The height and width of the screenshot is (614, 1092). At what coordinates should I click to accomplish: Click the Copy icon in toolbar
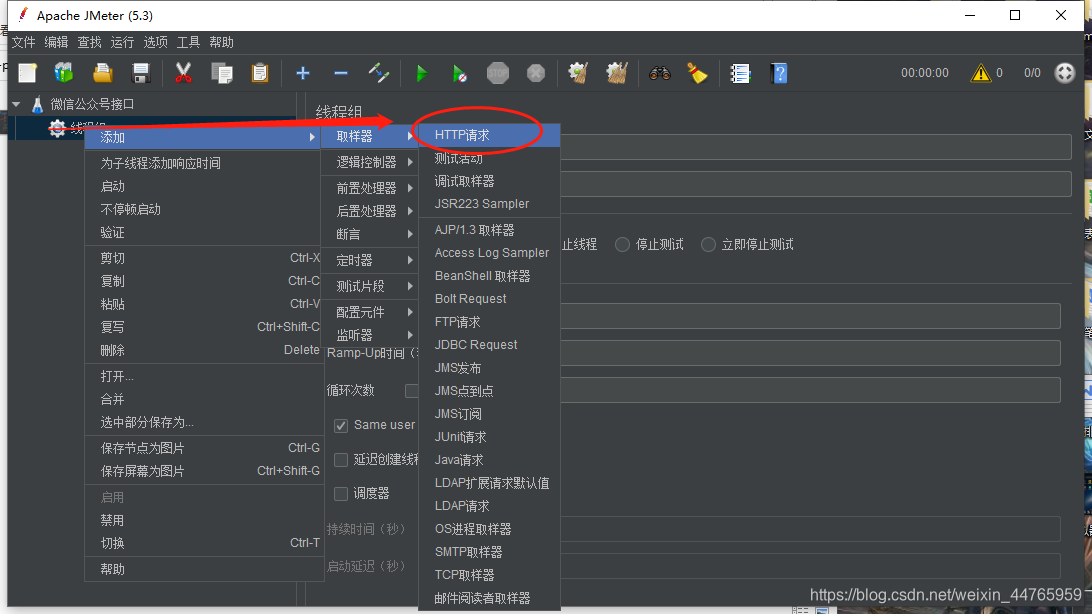click(222, 73)
